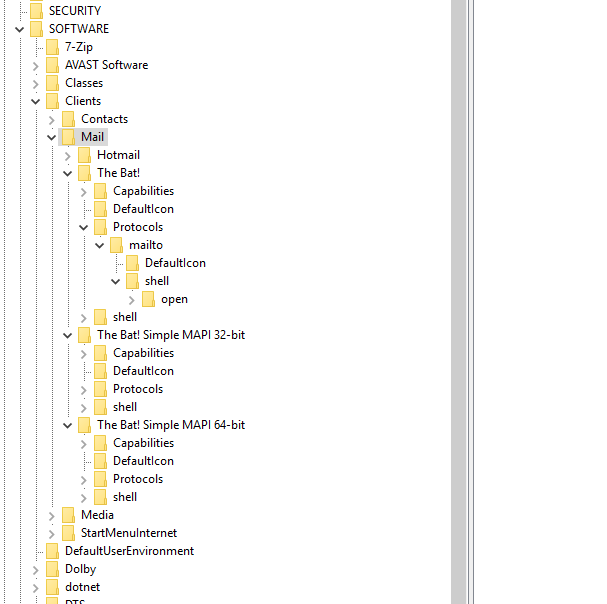
Task: Collapse the selected Mail key
Action: [x=51, y=137]
